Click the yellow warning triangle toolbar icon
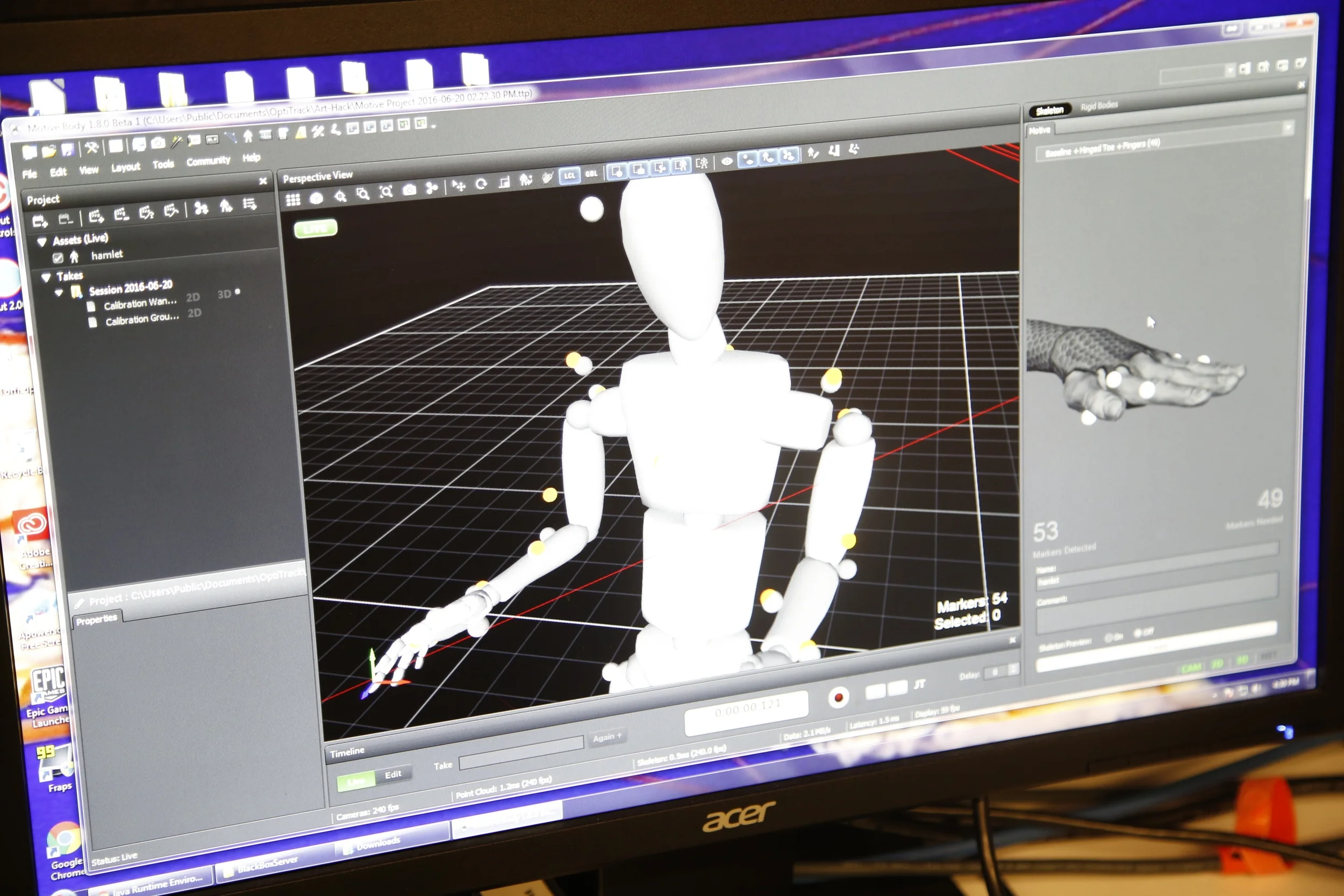Viewport: 1344px width, 896px height. (x=301, y=133)
